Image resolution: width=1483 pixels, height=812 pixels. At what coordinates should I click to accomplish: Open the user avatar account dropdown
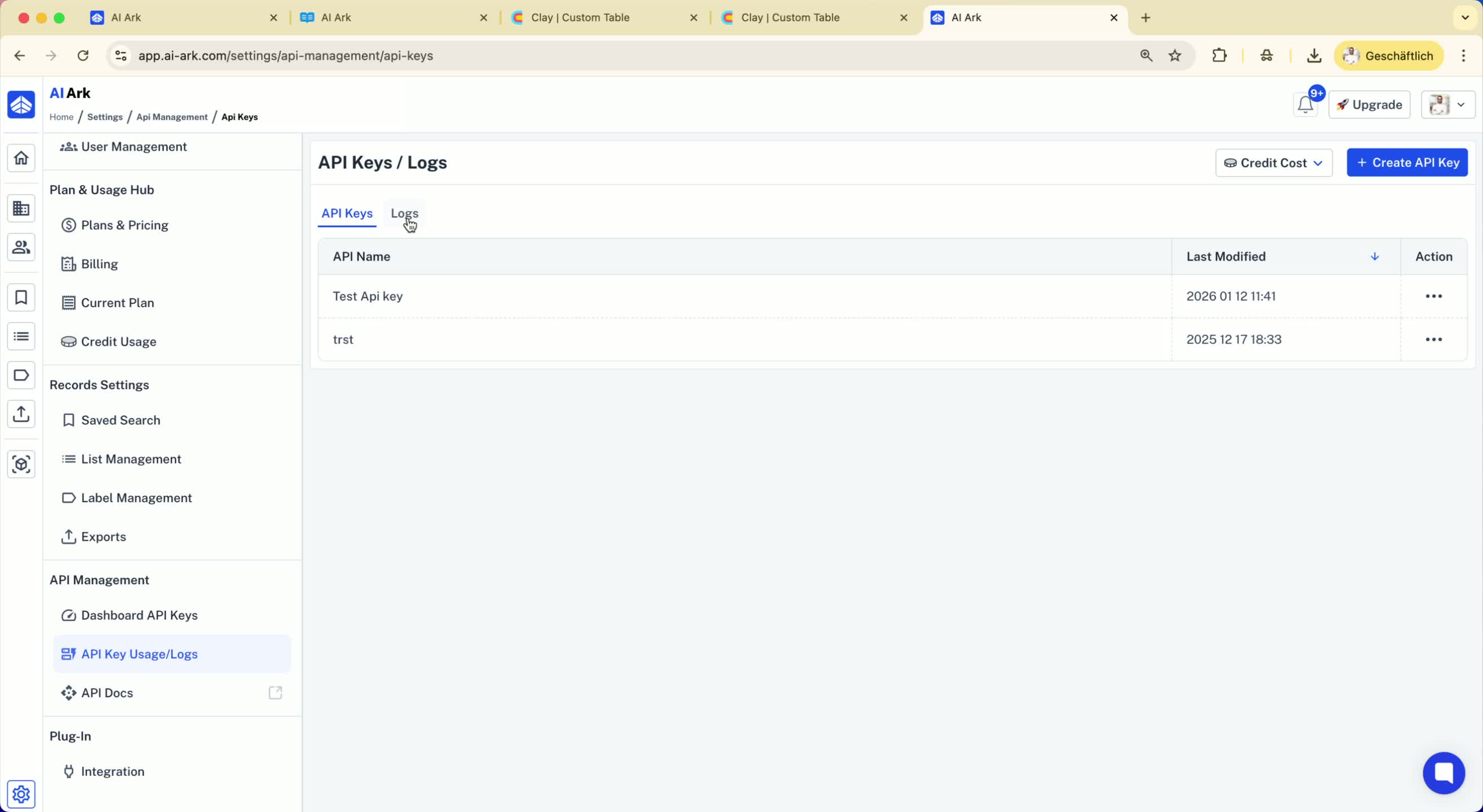[1447, 105]
